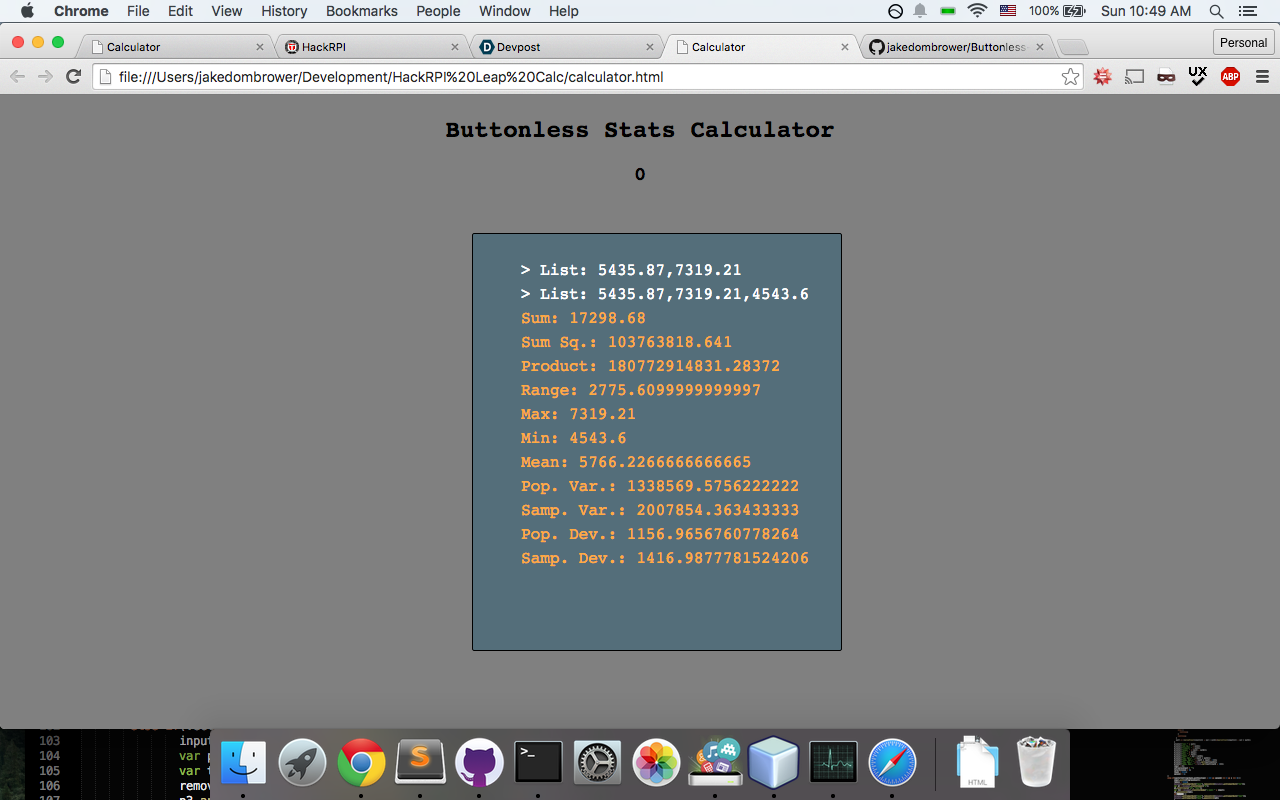Screen dimensions: 1280x800
Task: Click the UX Check extension icon
Action: point(1198,76)
